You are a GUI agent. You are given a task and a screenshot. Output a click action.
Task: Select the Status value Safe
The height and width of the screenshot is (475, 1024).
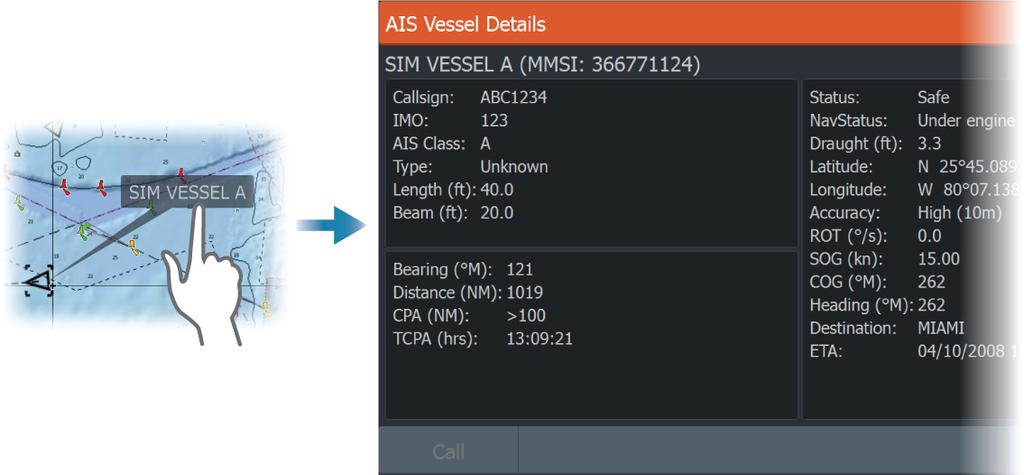(x=933, y=97)
